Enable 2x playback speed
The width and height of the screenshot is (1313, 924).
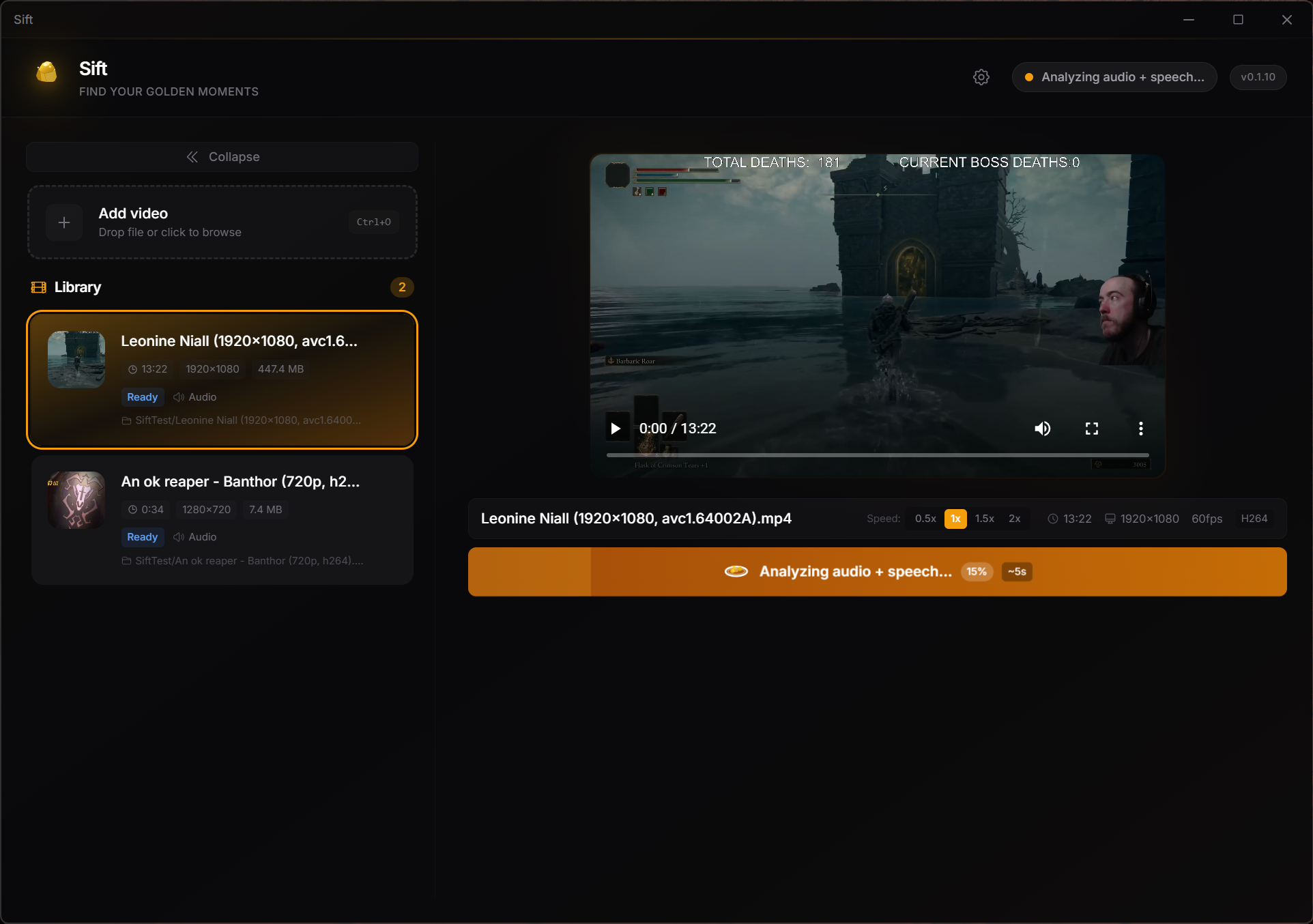tap(1014, 519)
